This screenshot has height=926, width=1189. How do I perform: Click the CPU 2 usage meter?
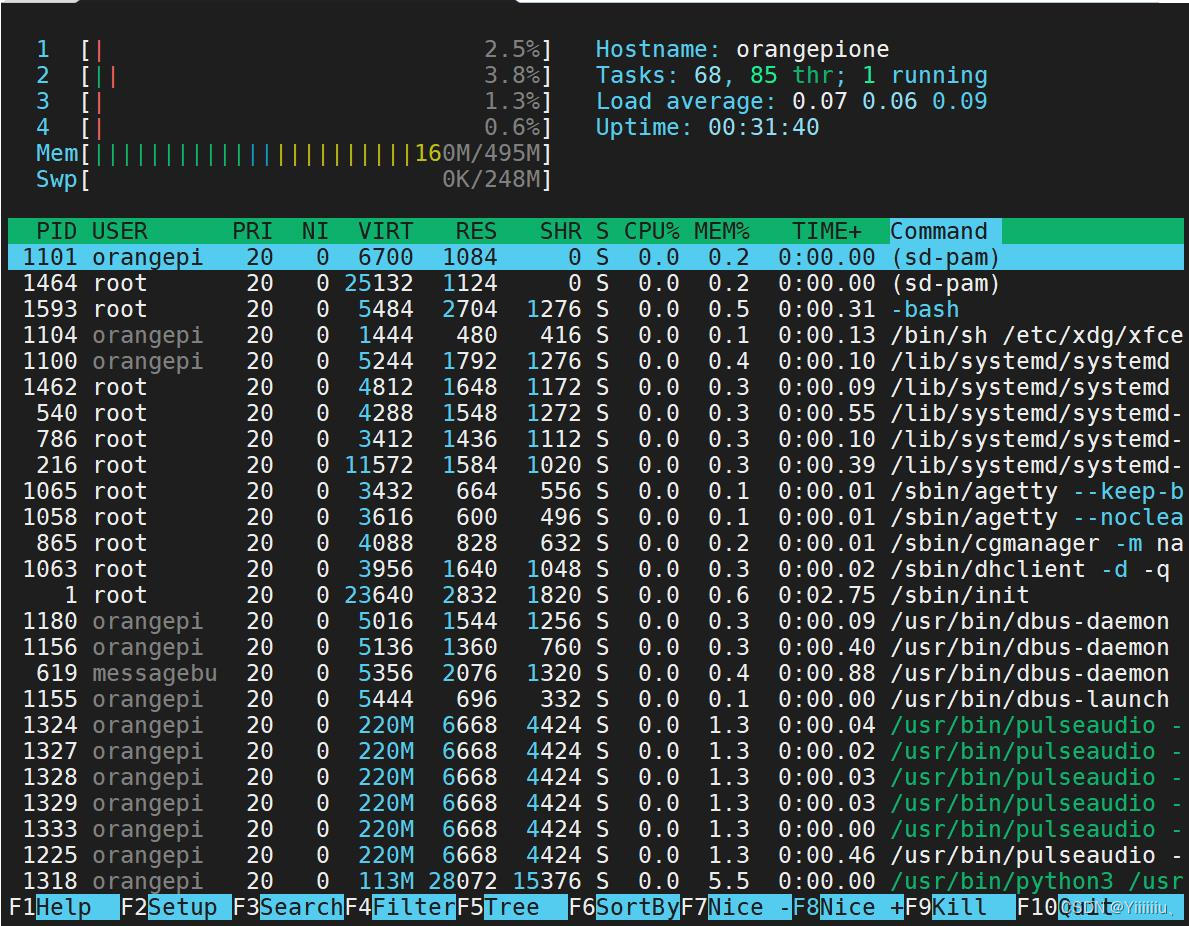294,76
